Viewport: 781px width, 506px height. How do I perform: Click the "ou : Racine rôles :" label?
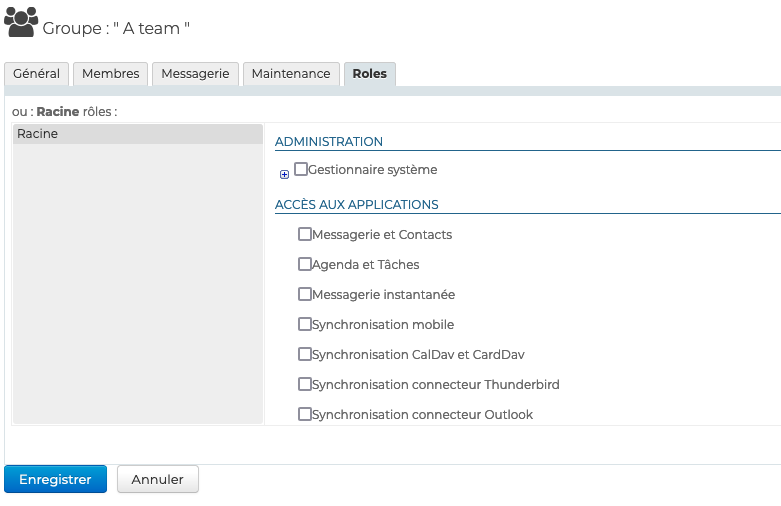click(x=65, y=112)
